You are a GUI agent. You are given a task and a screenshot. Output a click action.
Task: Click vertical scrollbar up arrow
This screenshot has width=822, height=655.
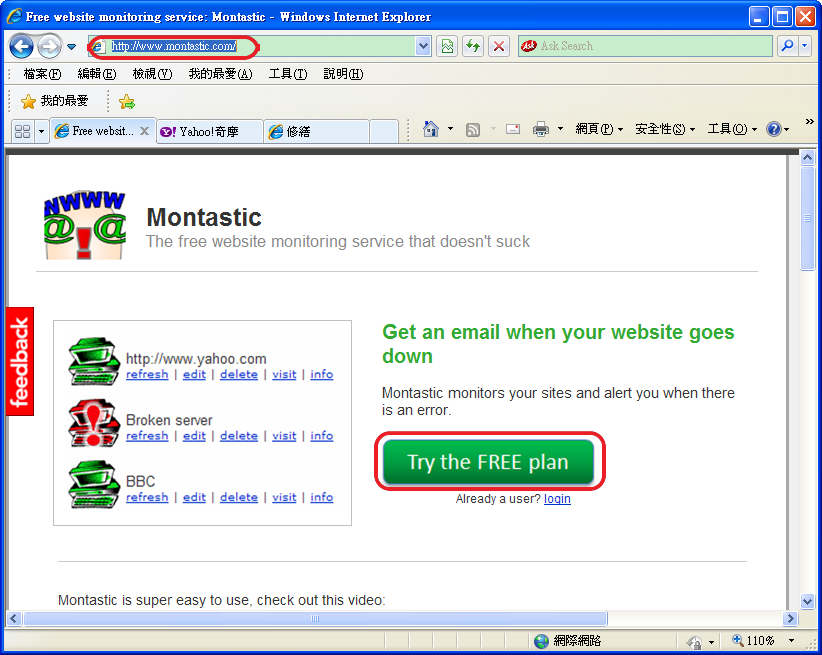tap(807, 158)
